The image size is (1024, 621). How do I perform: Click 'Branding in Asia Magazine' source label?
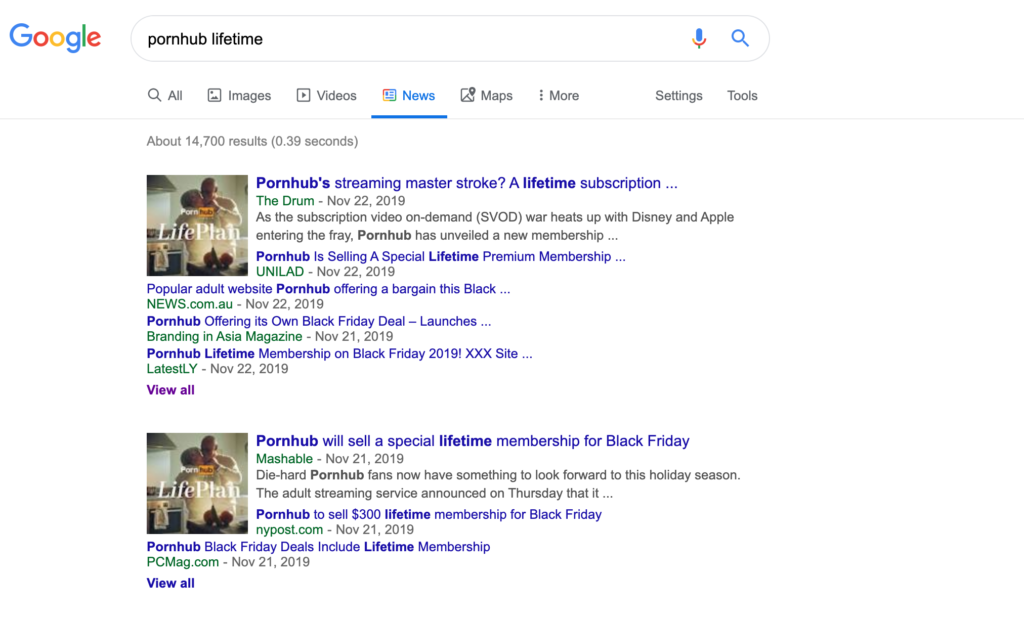pos(225,336)
